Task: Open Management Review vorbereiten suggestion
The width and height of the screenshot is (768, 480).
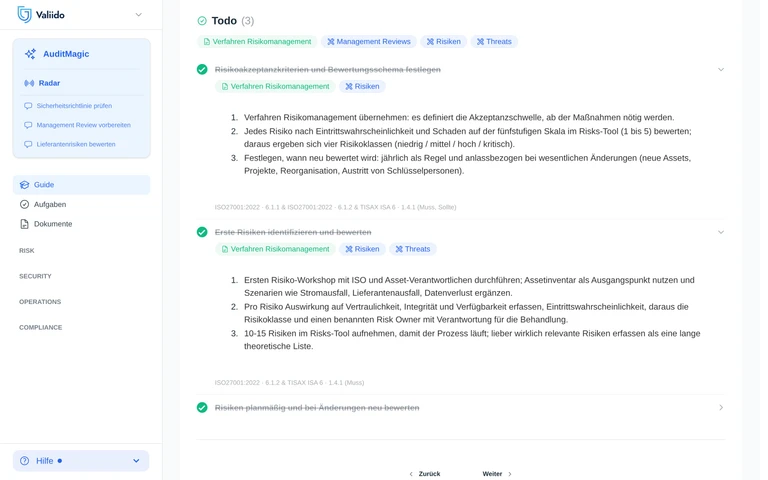Action: [x=83, y=125]
